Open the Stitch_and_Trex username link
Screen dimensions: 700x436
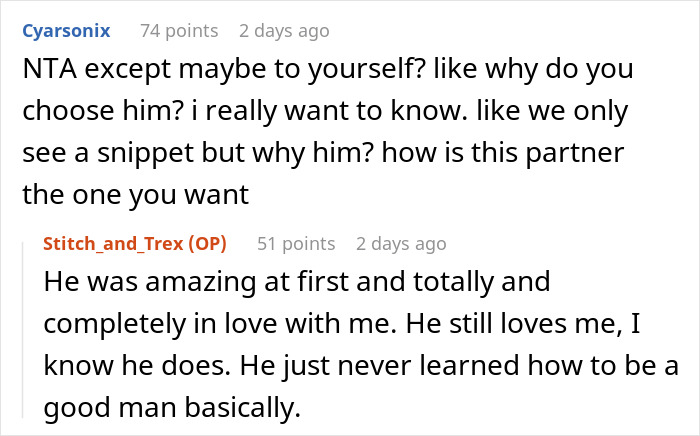(x=113, y=244)
